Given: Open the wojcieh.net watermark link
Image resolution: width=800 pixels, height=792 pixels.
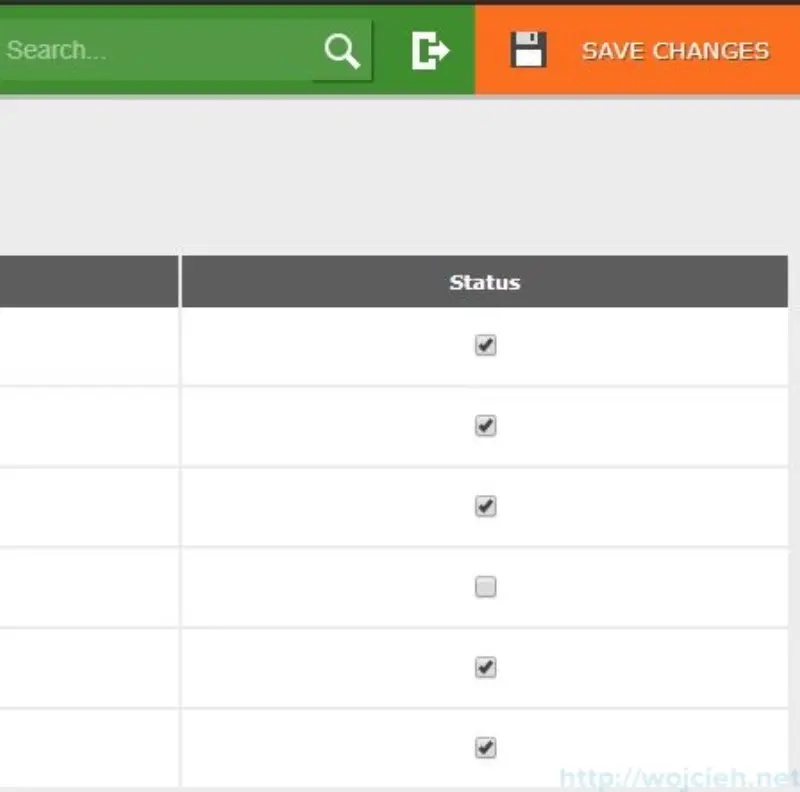Looking at the screenshot, I should (678, 777).
